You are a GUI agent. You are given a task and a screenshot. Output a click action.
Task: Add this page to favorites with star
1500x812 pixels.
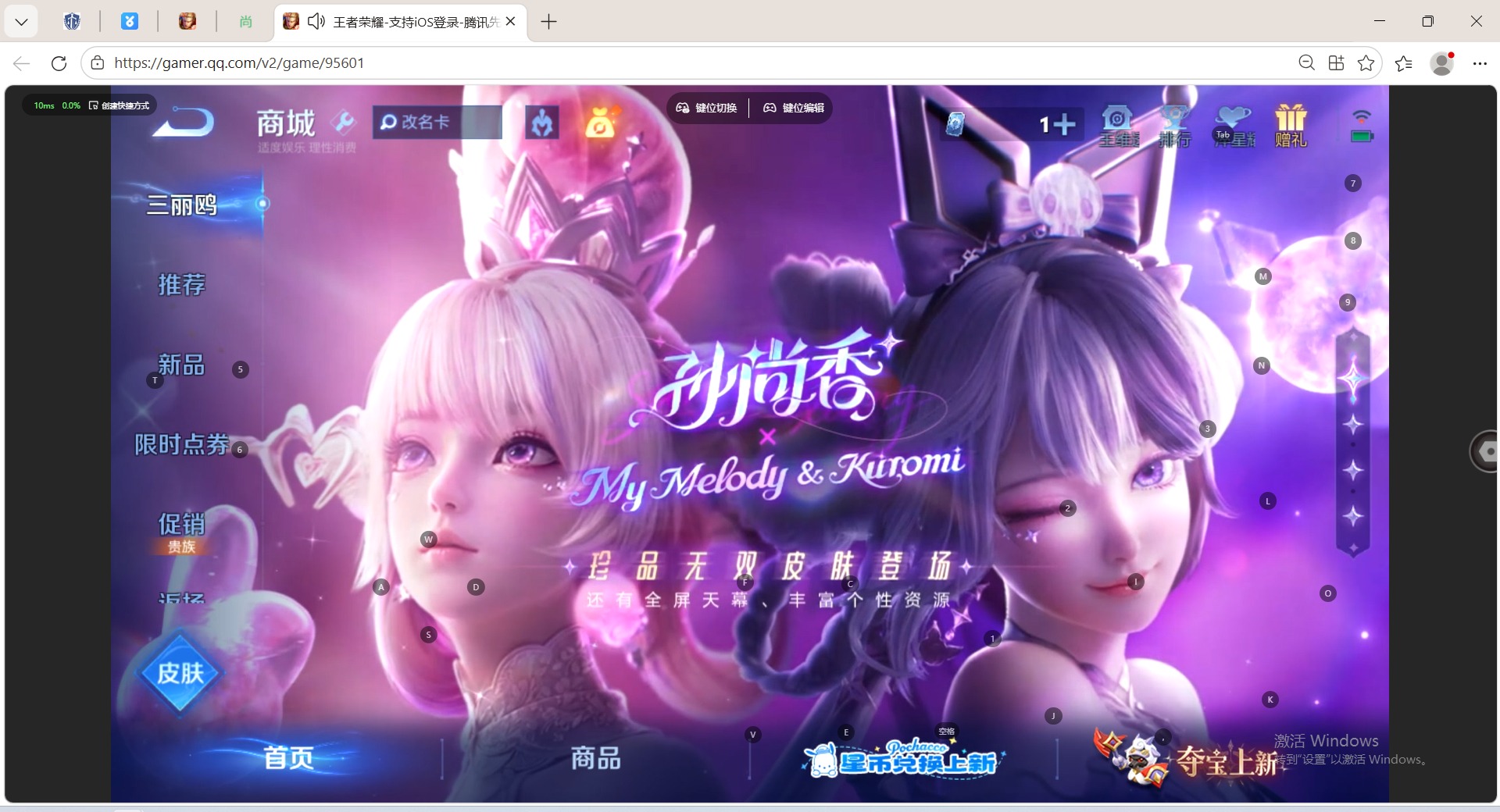click(1366, 62)
